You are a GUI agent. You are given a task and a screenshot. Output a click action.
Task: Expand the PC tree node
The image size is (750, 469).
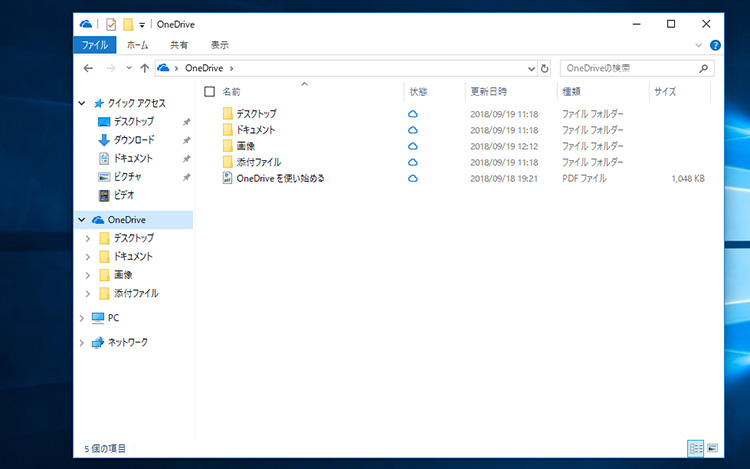click(82, 318)
